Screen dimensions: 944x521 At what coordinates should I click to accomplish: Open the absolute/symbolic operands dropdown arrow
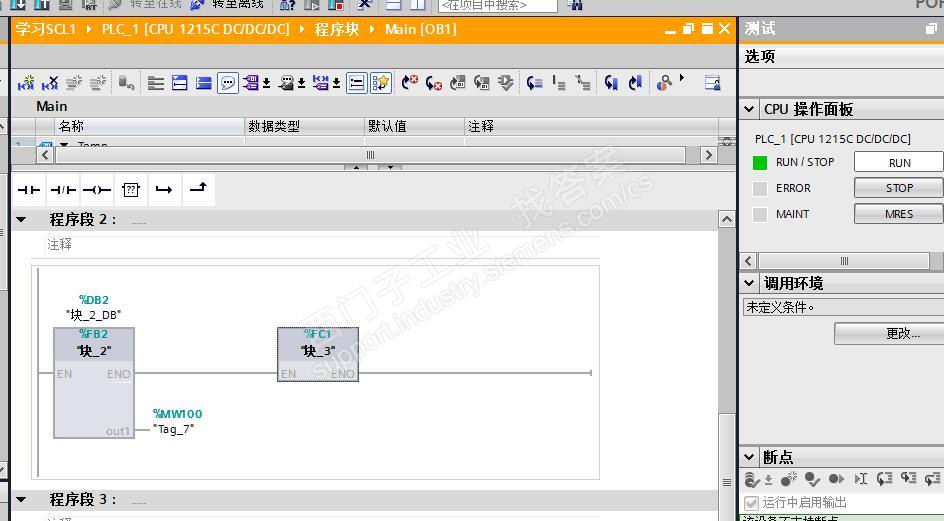tap(266, 83)
